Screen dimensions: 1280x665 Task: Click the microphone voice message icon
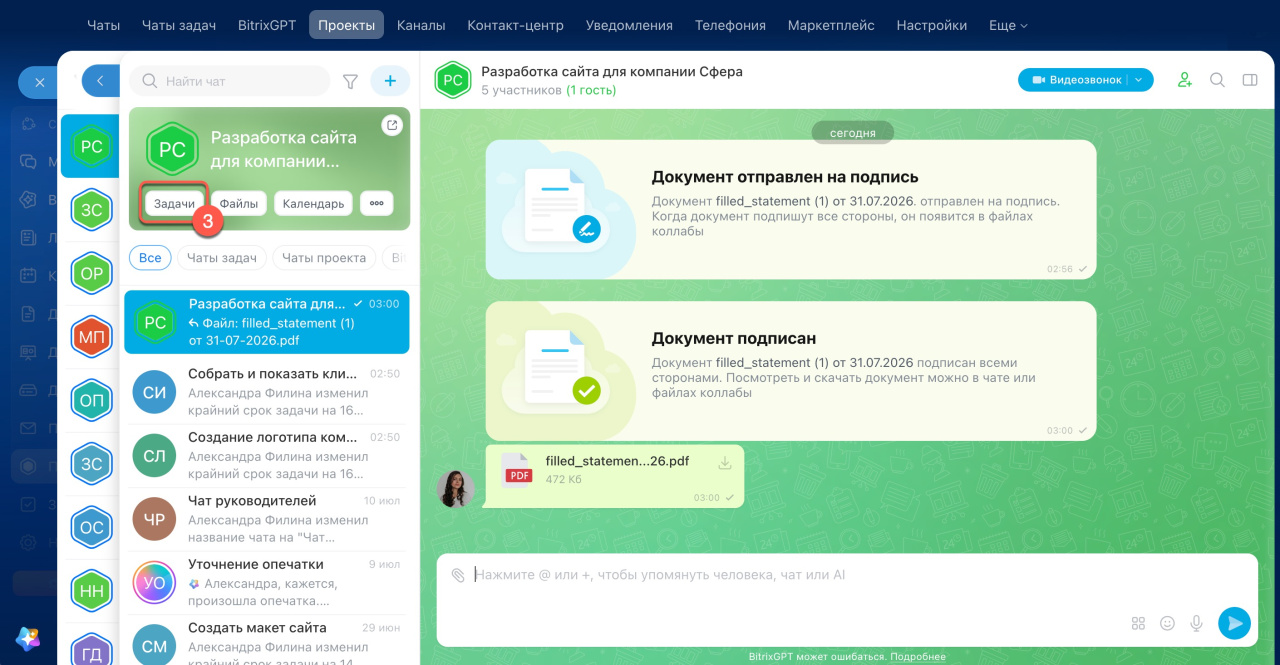(x=1196, y=623)
